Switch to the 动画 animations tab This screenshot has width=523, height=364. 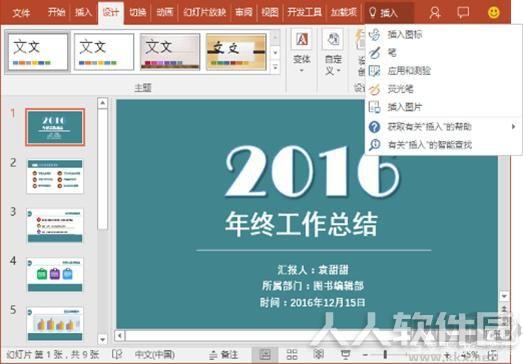[x=165, y=13]
